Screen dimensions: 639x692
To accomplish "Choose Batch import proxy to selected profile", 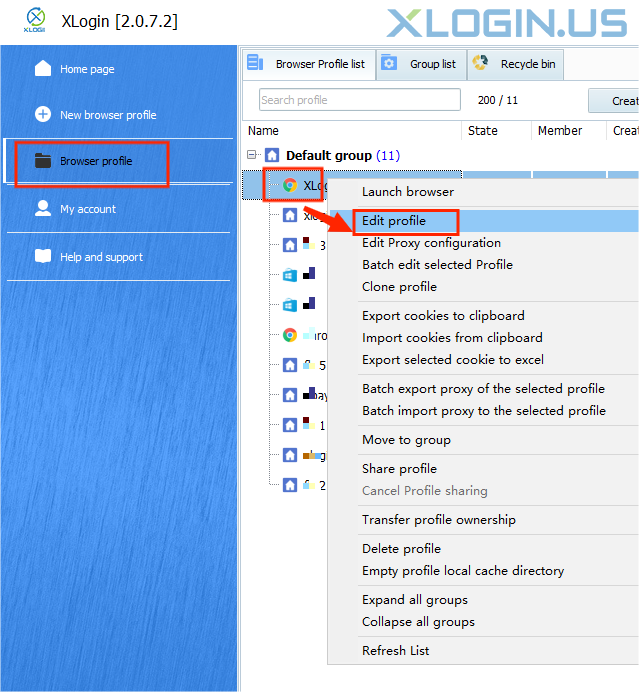I will 484,411.
